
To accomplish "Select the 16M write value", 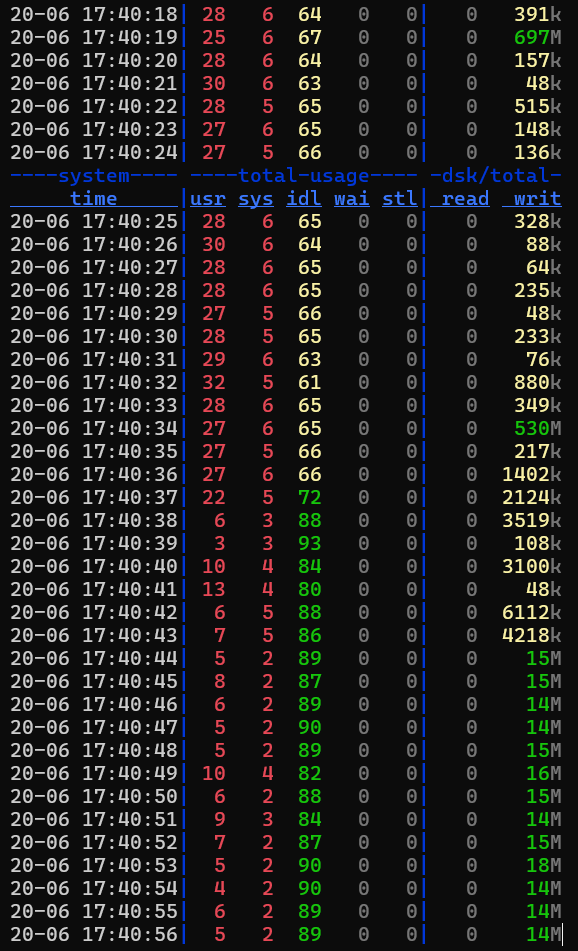I will (543, 773).
